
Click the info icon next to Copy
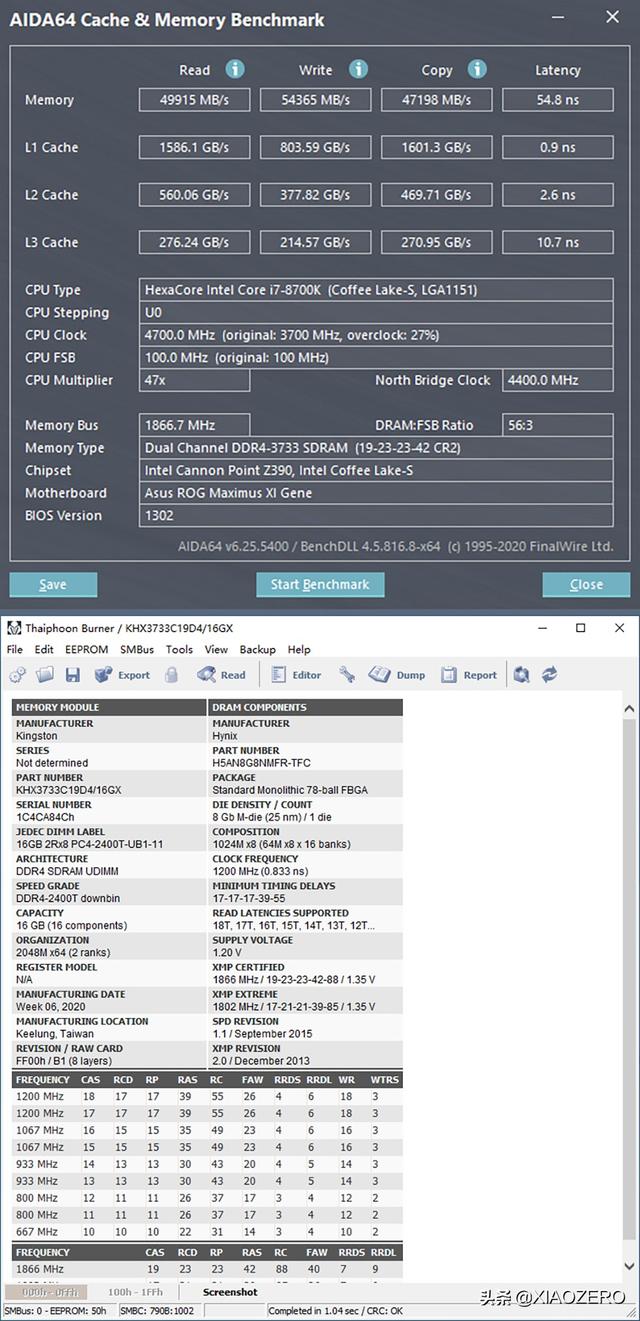click(x=478, y=69)
